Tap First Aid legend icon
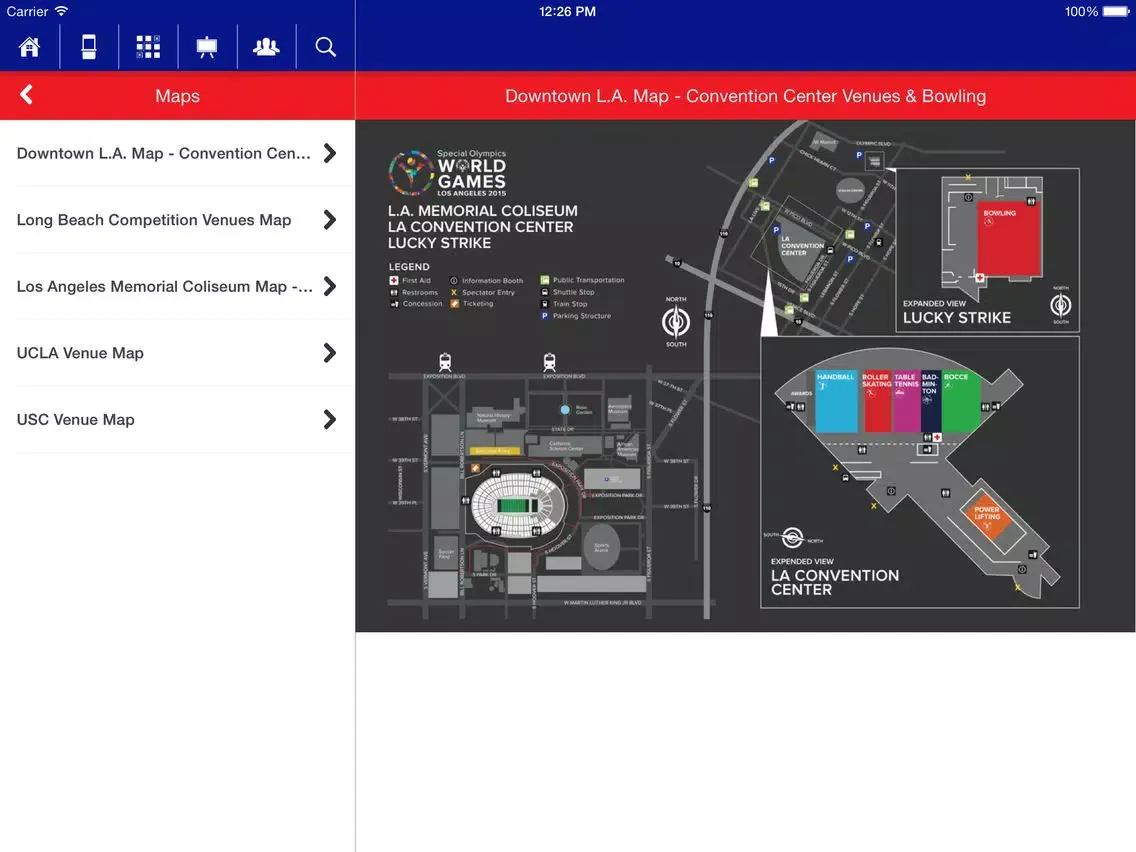Viewport: 1136px width, 852px height. (394, 280)
